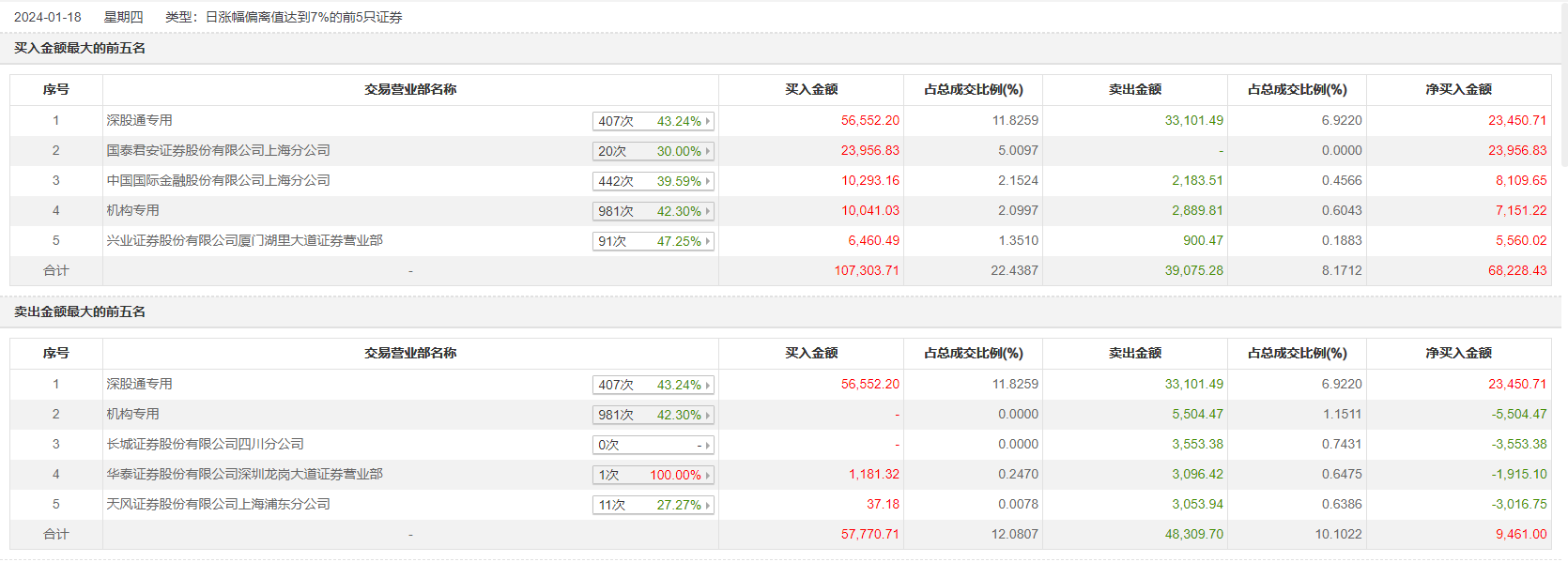The width and height of the screenshot is (1568, 562).
Task: Click the 买入金额最大的前五名 section heading
Action: 80,48
